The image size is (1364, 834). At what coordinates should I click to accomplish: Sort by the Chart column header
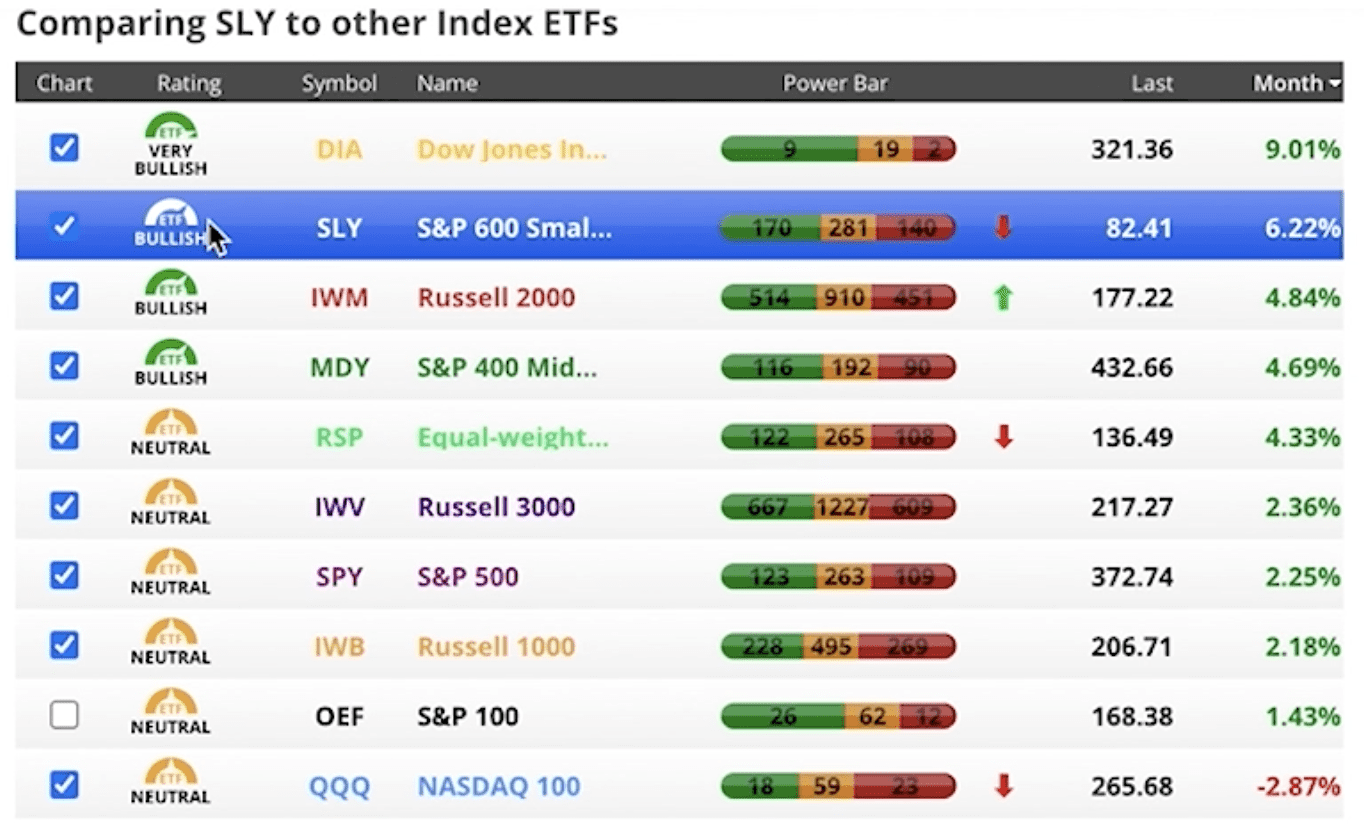(64, 84)
